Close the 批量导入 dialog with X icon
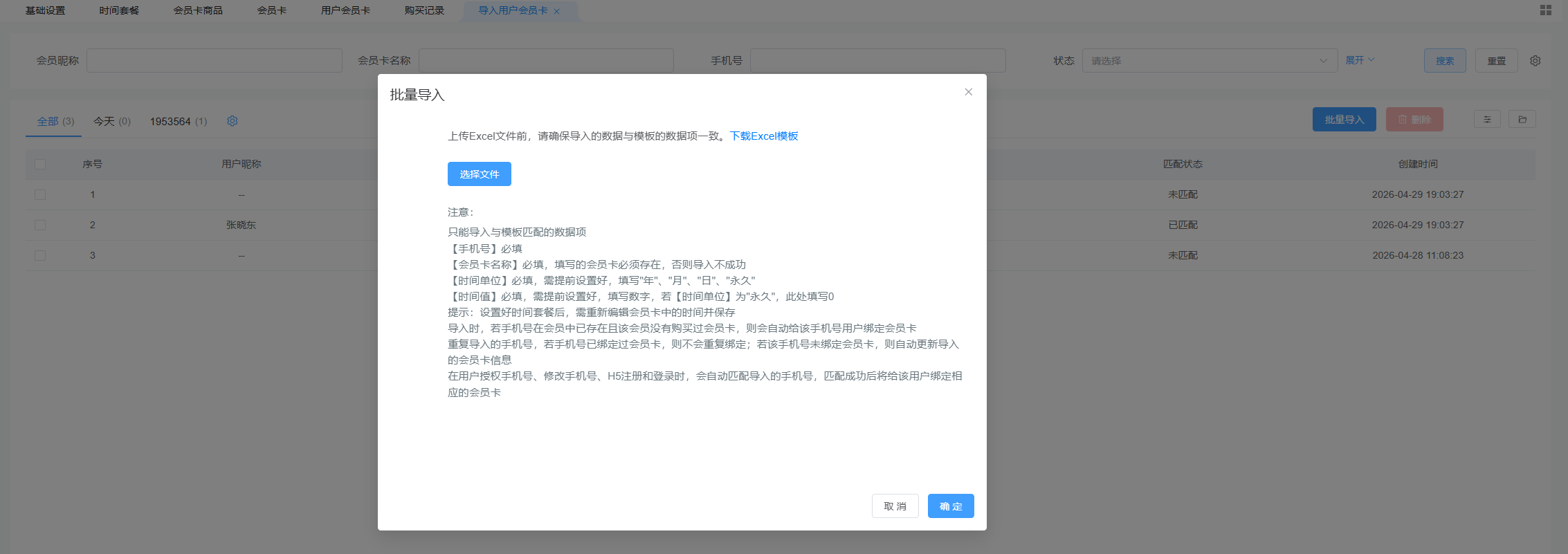The height and width of the screenshot is (554, 1568). [968, 92]
